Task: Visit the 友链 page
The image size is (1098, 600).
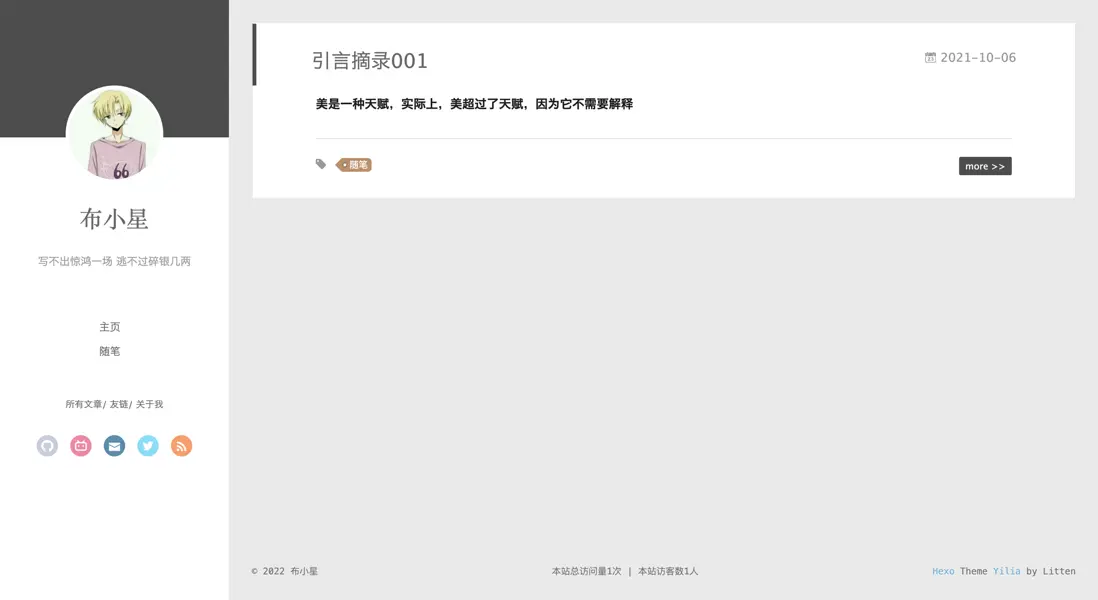Action: click(117, 403)
